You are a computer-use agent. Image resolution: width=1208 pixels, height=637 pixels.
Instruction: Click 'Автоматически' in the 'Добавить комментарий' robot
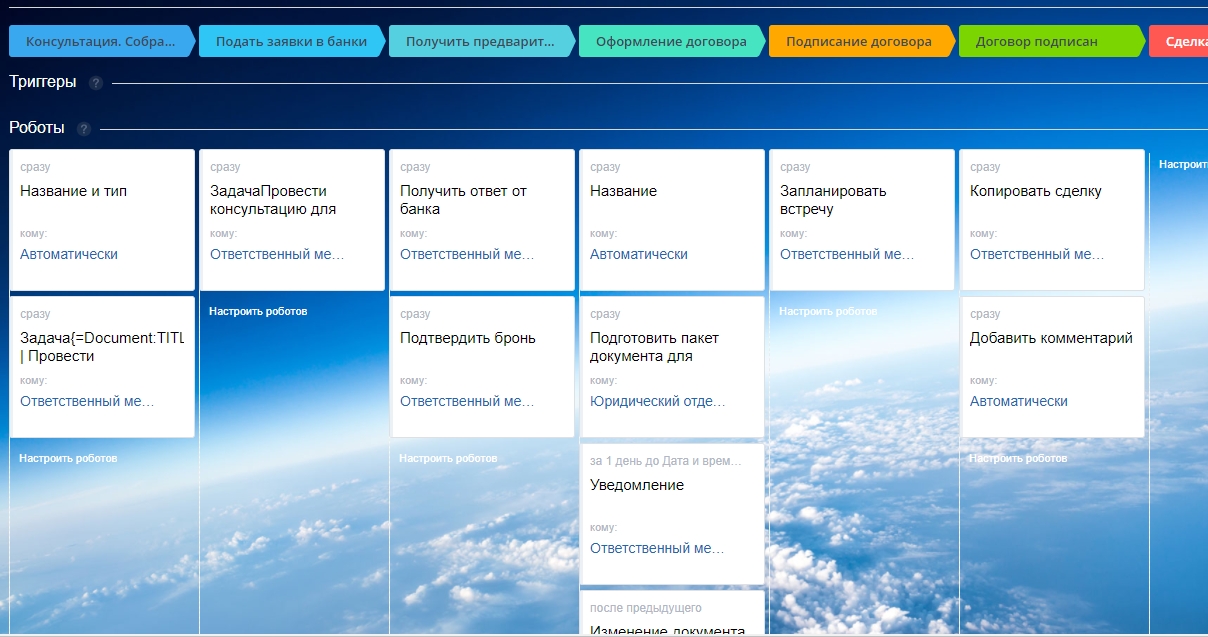pyautogui.click(x=1018, y=401)
